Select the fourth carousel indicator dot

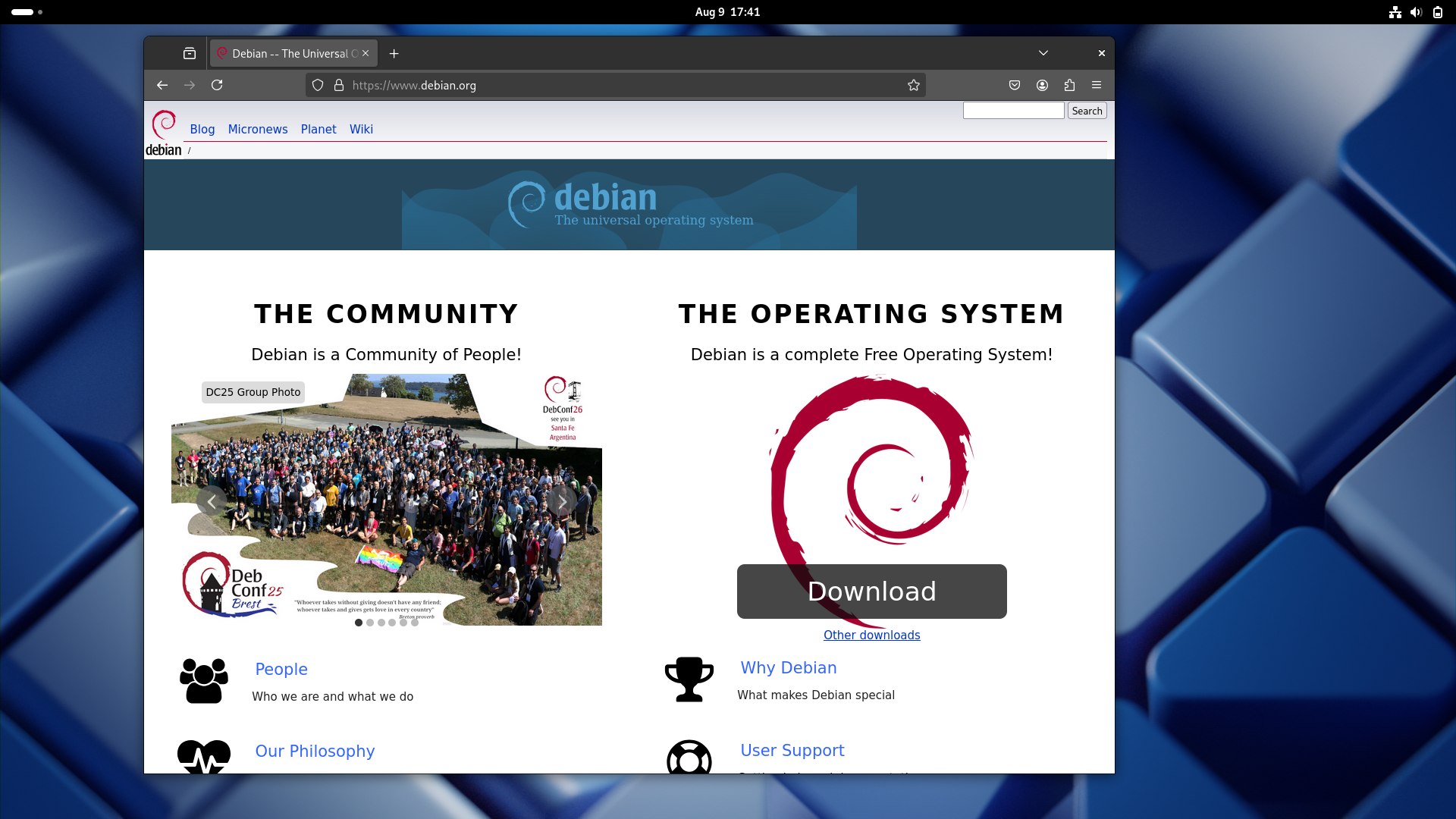pos(392,623)
